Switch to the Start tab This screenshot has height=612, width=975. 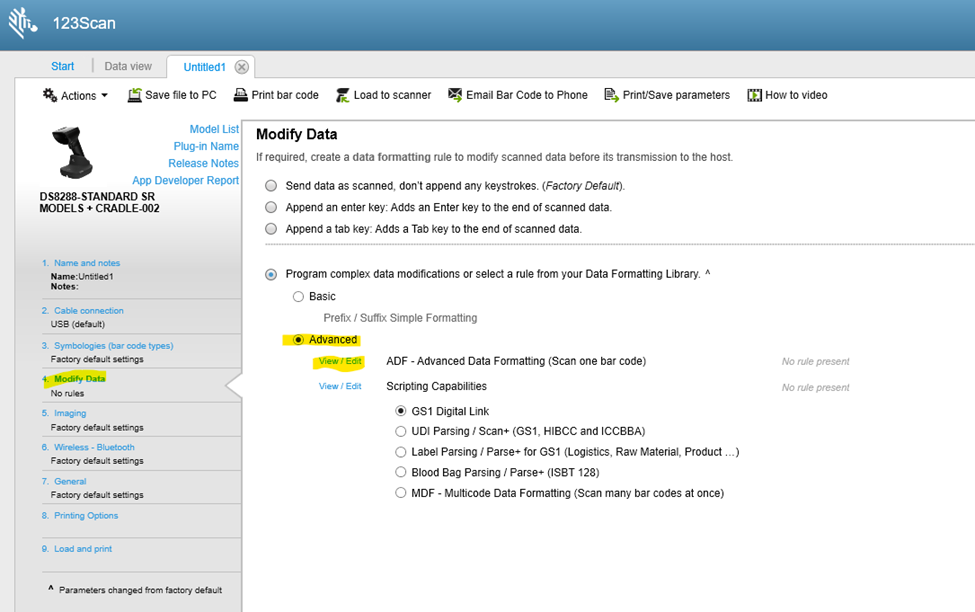[62, 66]
